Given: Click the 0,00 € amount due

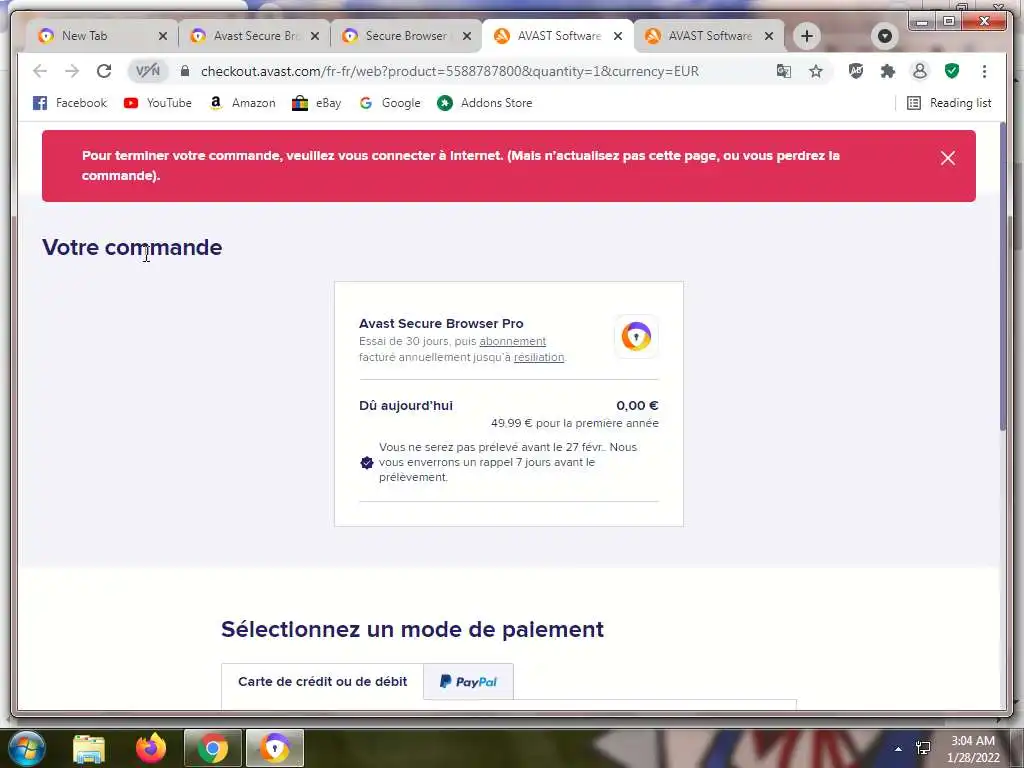Looking at the screenshot, I should [x=637, y=406].
